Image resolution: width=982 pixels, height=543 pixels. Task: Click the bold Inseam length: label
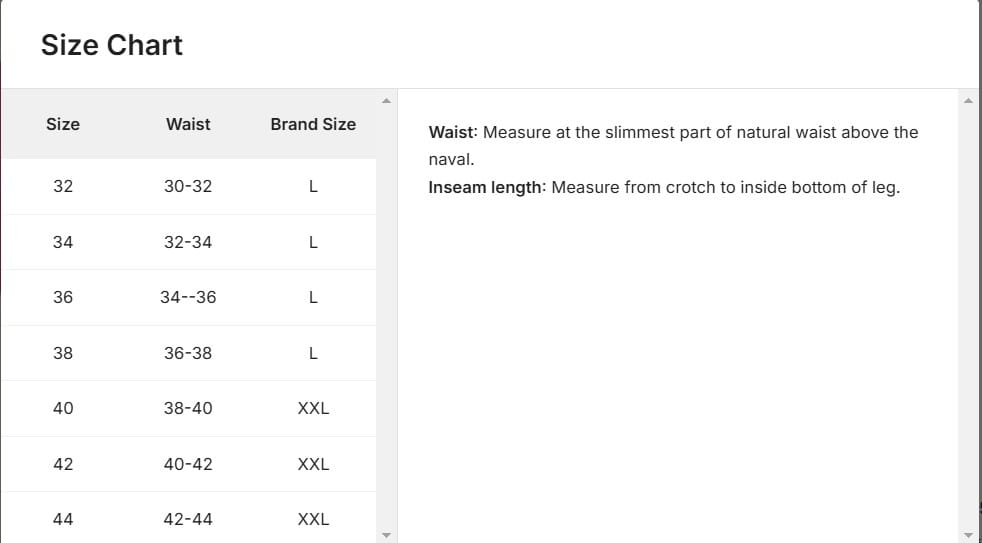pyautogui.click(x=487, y=187)
